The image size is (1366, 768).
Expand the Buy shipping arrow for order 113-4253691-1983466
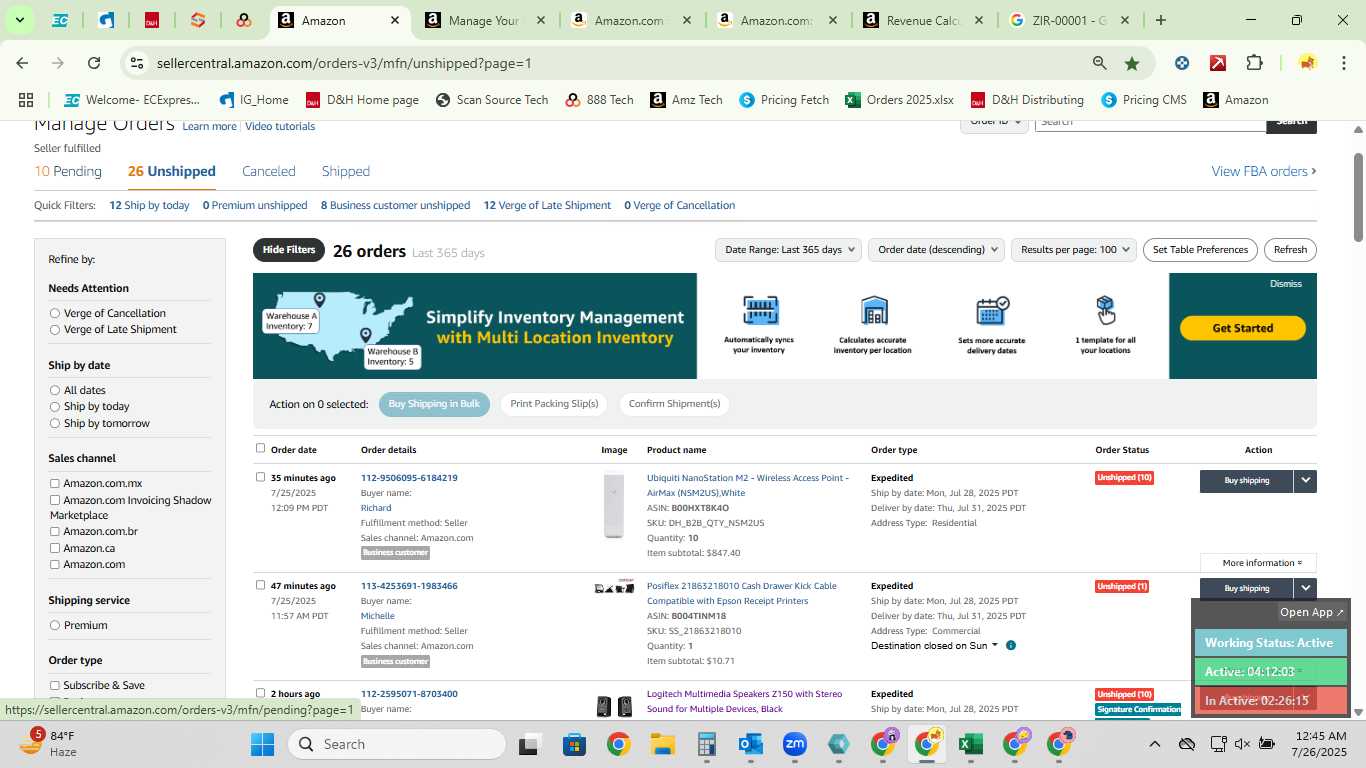point(1305,588)
